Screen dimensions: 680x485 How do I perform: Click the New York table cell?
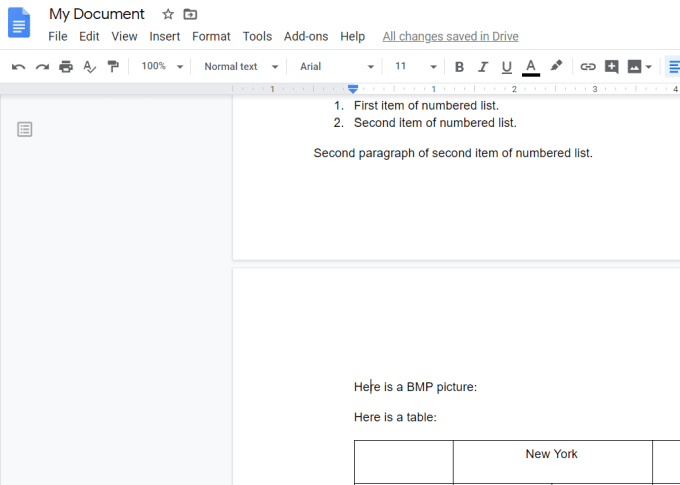tap(552, 461)
